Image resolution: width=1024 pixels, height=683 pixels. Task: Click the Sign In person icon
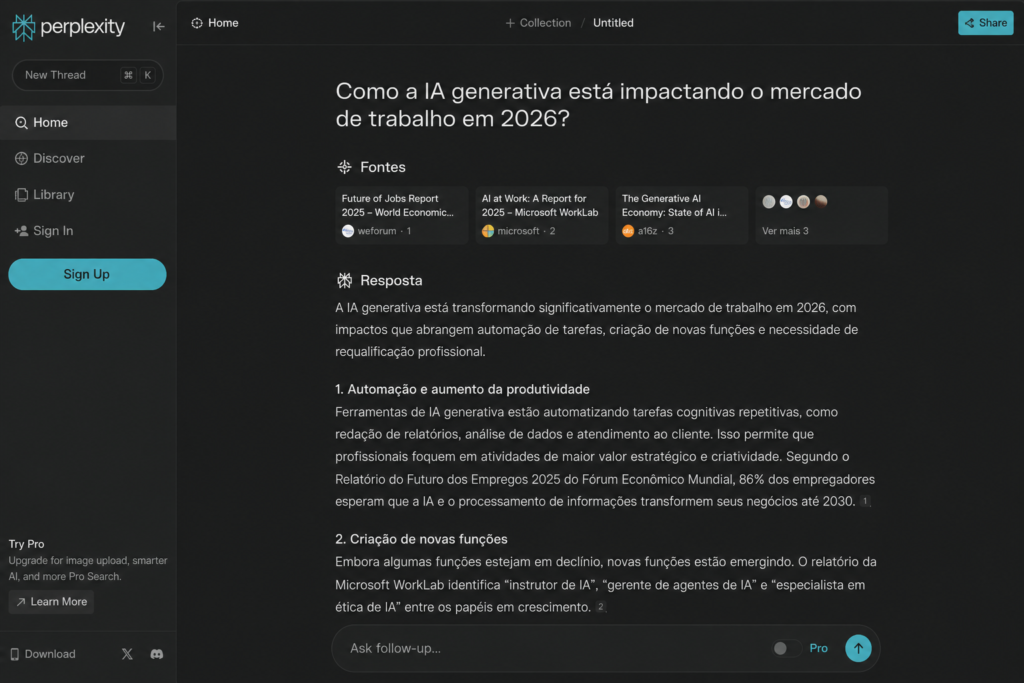[x=21, y=230]
